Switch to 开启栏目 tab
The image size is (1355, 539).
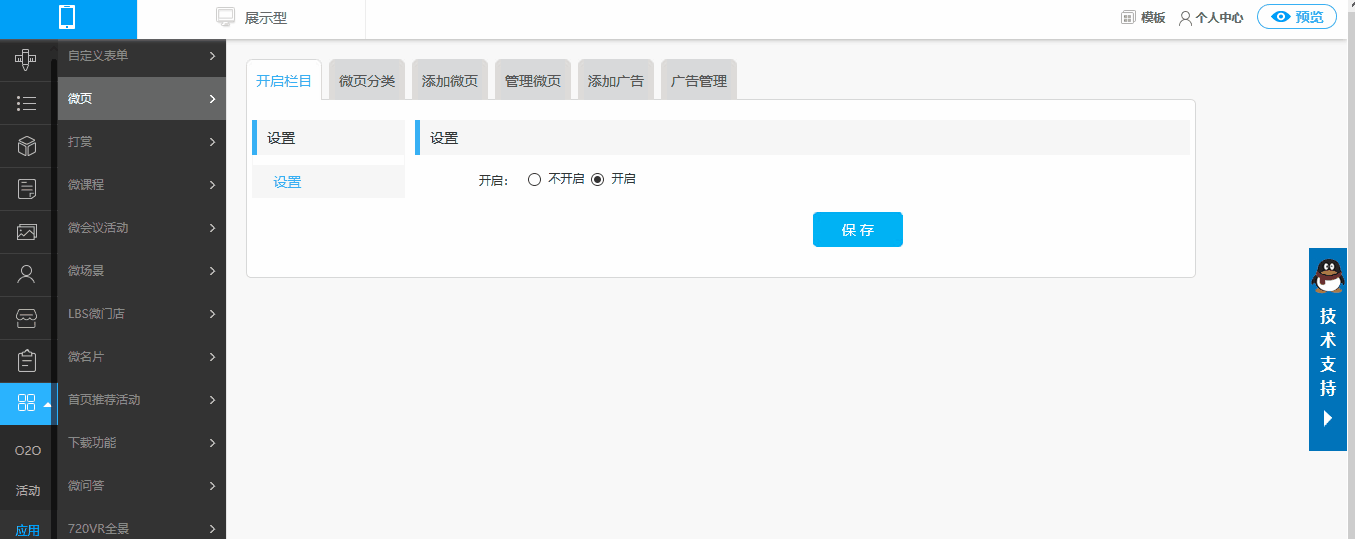tap(284, 81)
